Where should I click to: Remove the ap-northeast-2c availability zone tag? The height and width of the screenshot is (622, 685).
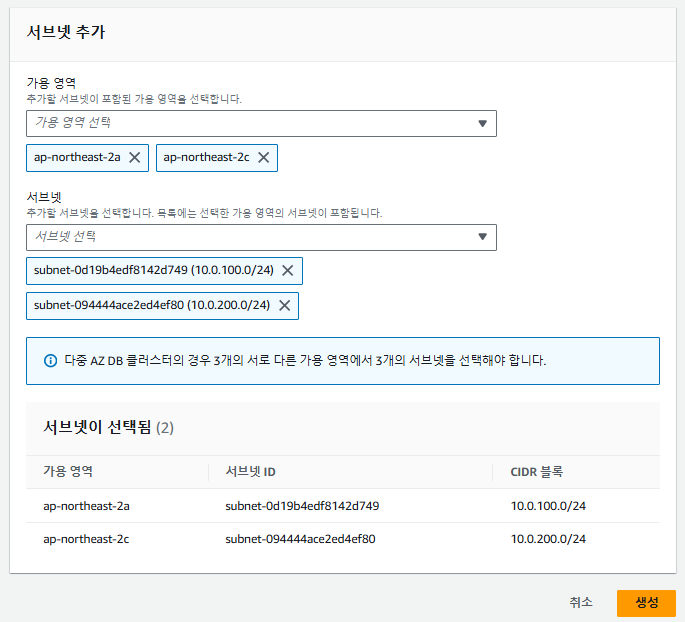(x=263, y=158)
